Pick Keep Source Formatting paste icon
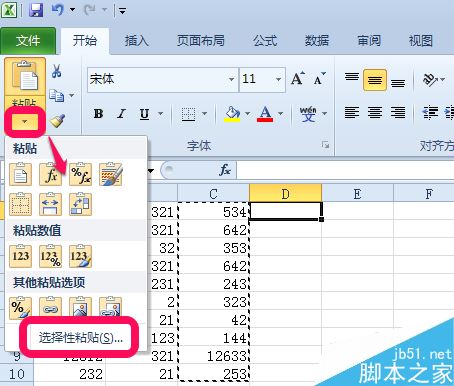Viewport: 454px width, 386px height. coord(111,174)
